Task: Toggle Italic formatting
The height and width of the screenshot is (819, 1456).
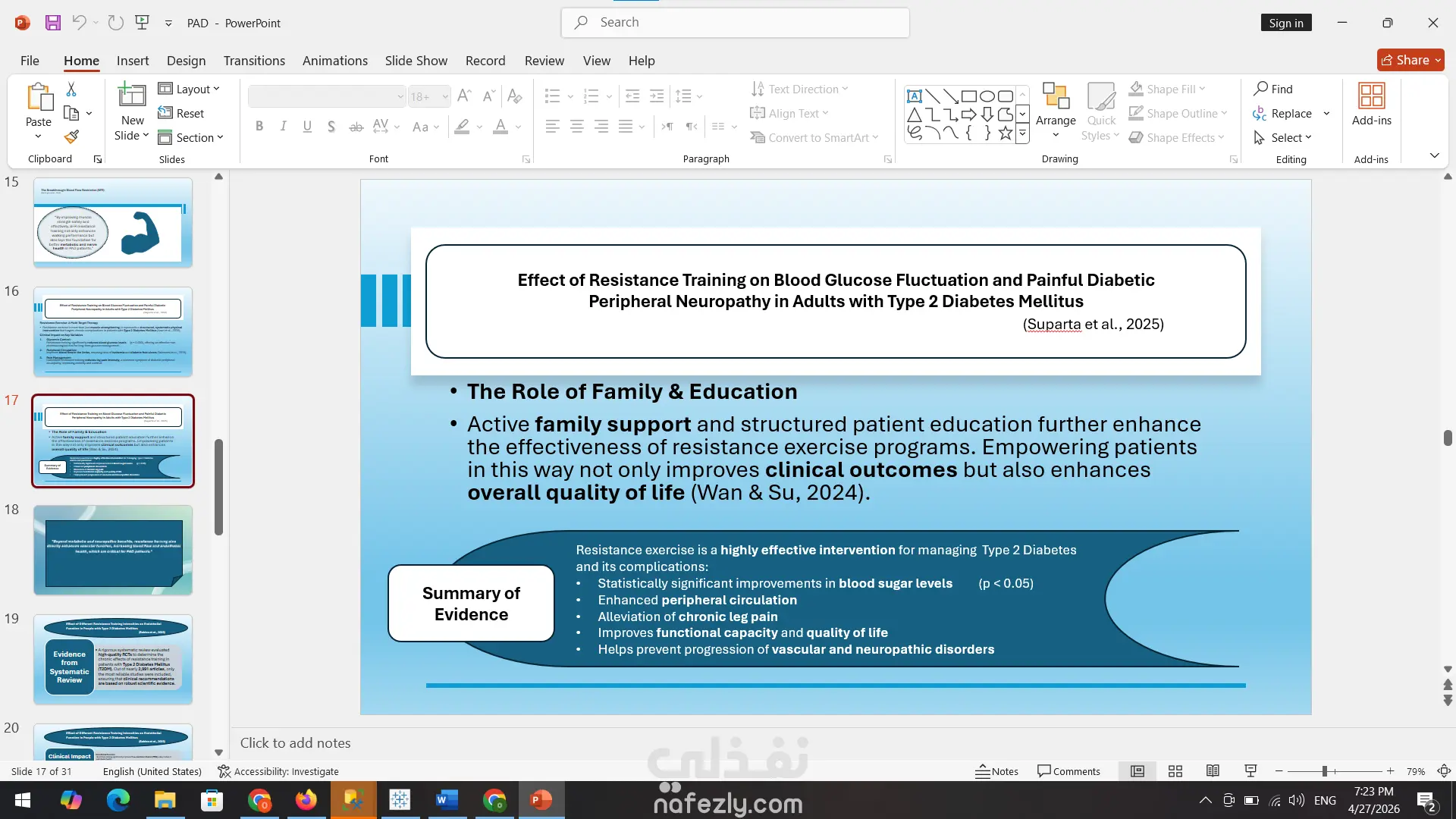Action: point(283,127)
